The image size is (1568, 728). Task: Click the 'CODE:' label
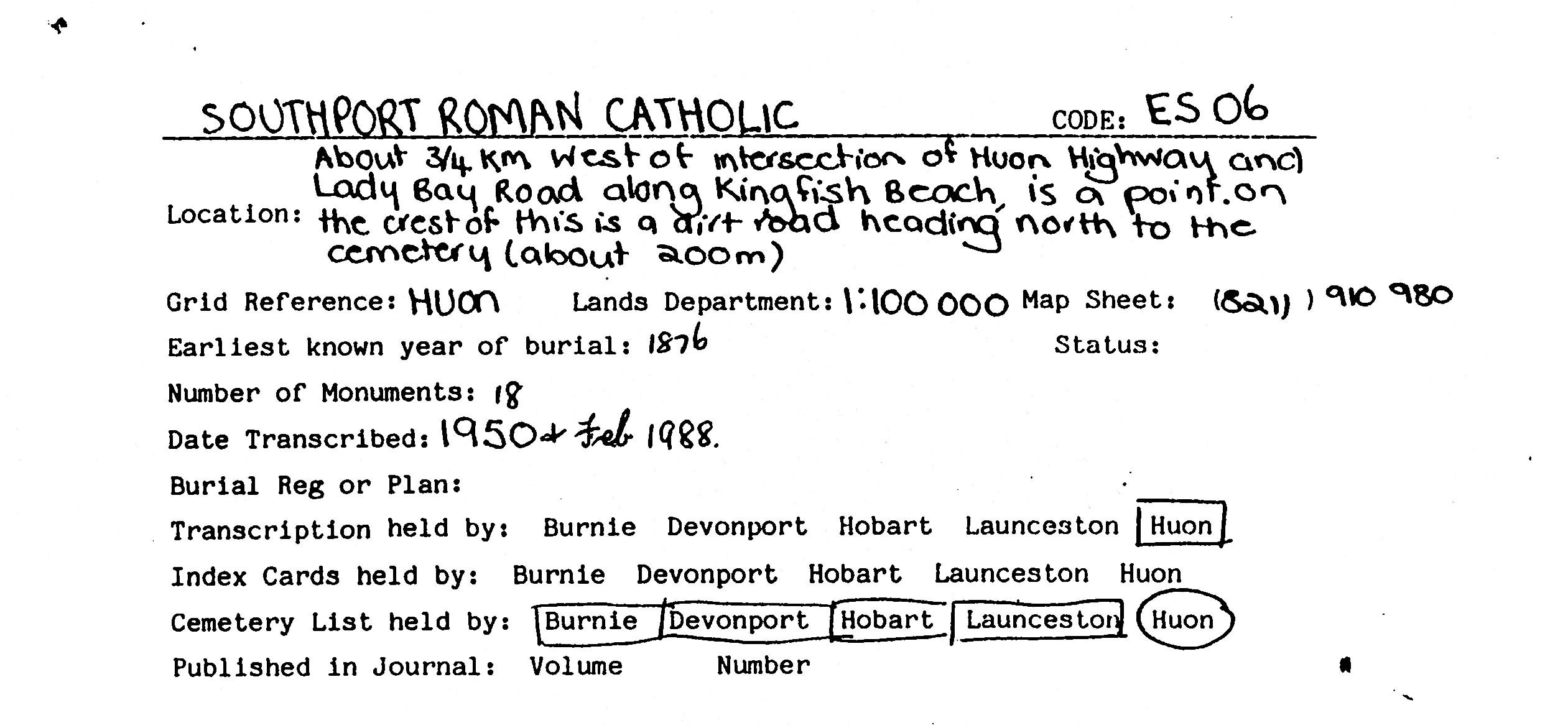point(1088,120)
